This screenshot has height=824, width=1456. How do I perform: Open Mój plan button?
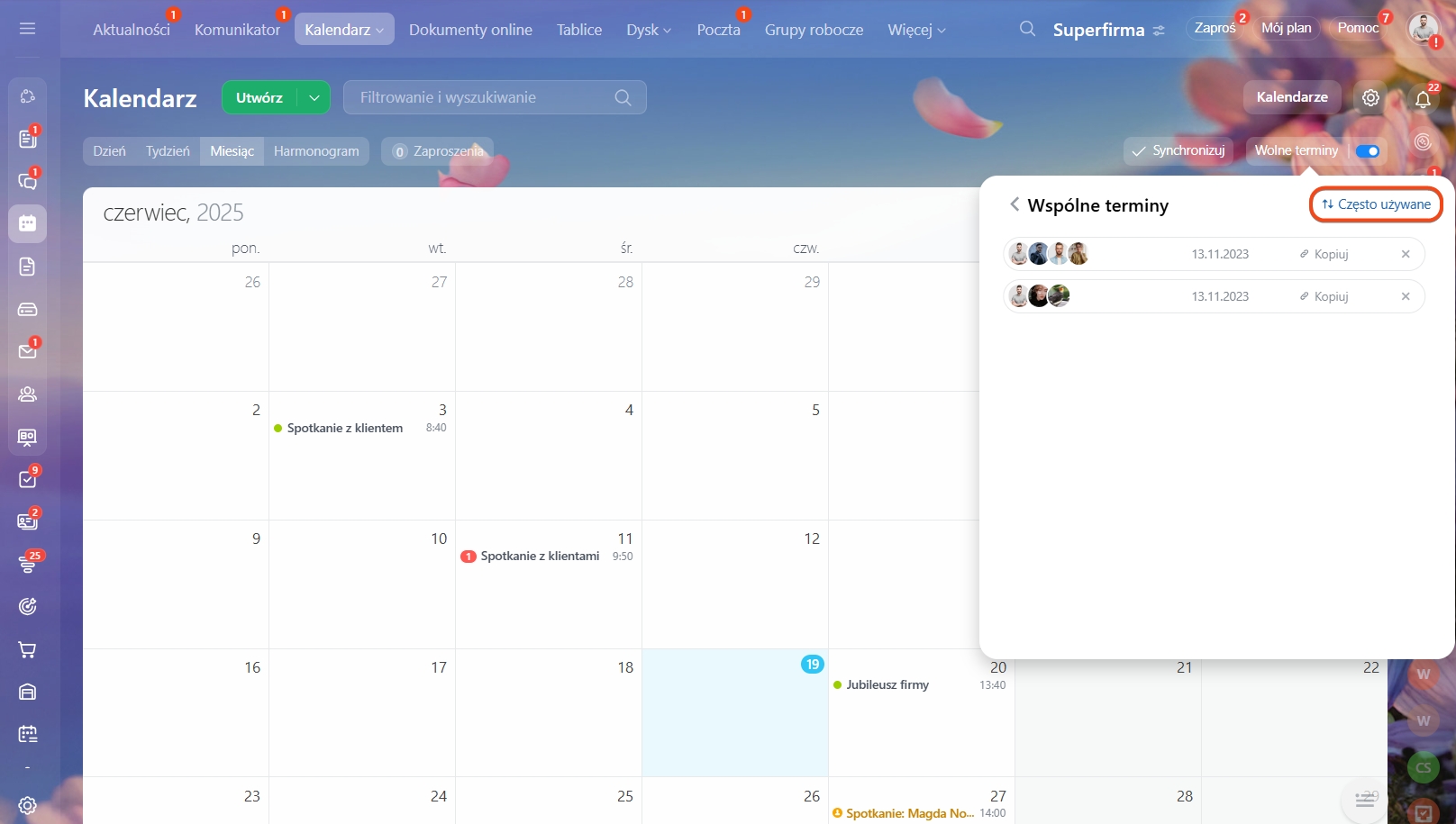pyautogui.click(x=1286, y=28)
